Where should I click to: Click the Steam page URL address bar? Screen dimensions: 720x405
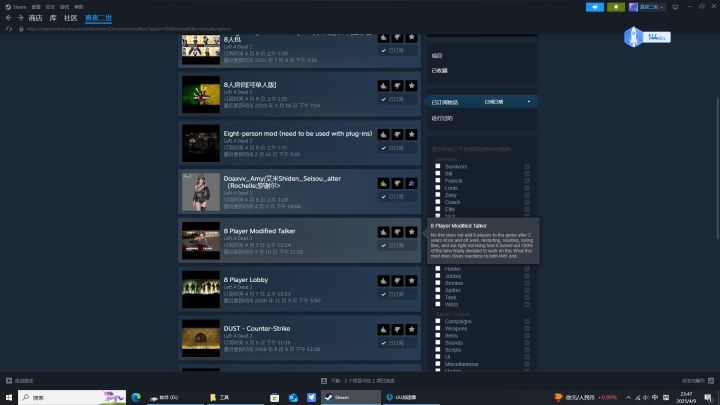(x=129, y=28)
